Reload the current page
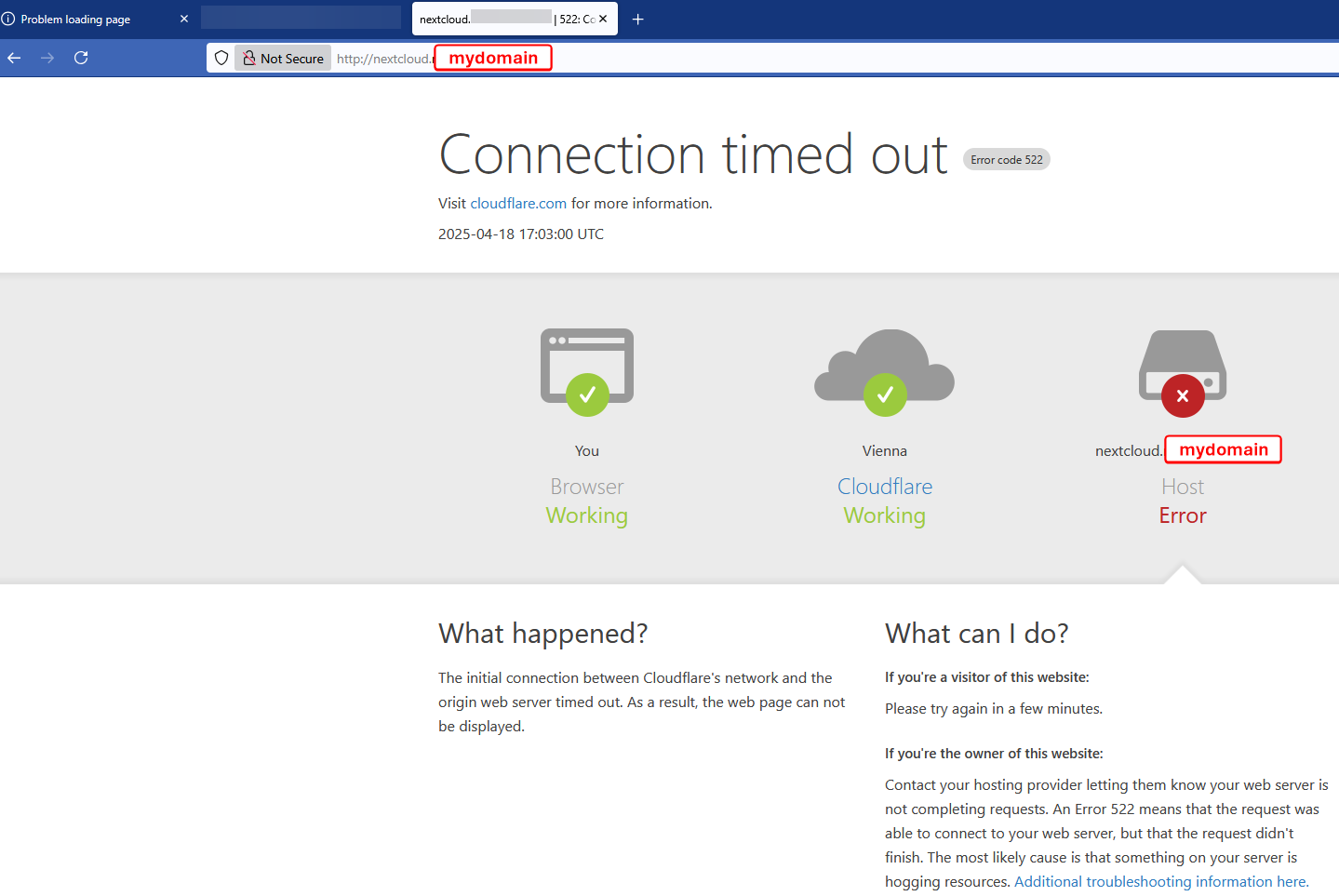 coord(81,58)
